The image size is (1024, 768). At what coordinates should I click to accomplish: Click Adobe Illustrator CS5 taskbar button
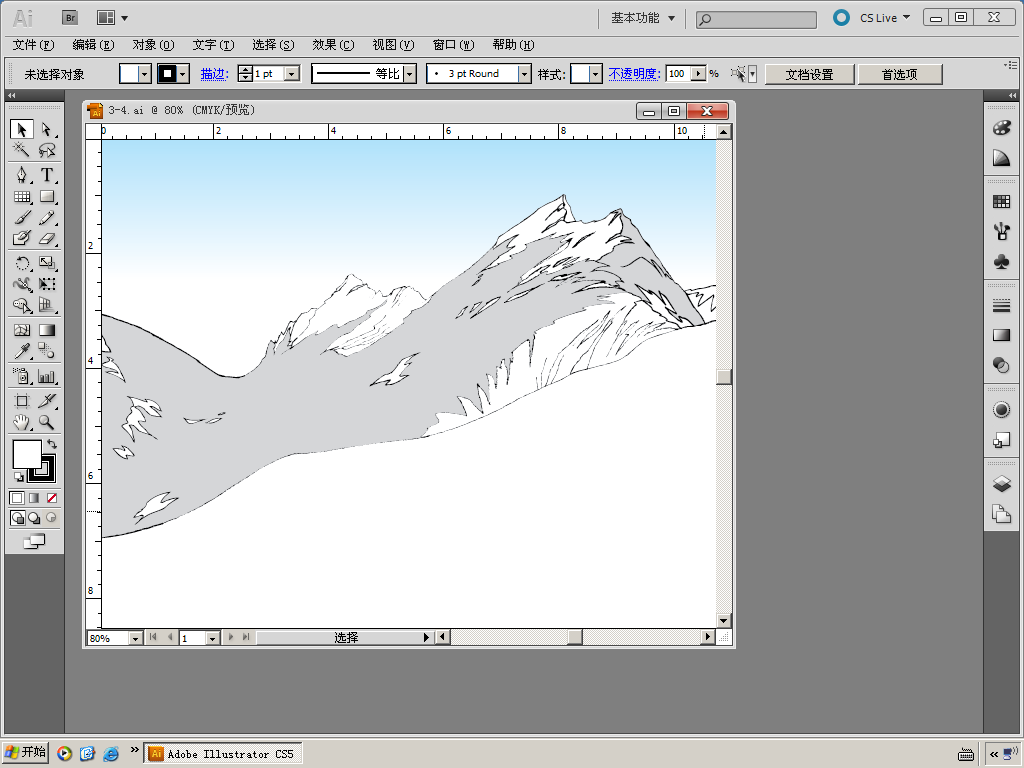pos(223,754)
